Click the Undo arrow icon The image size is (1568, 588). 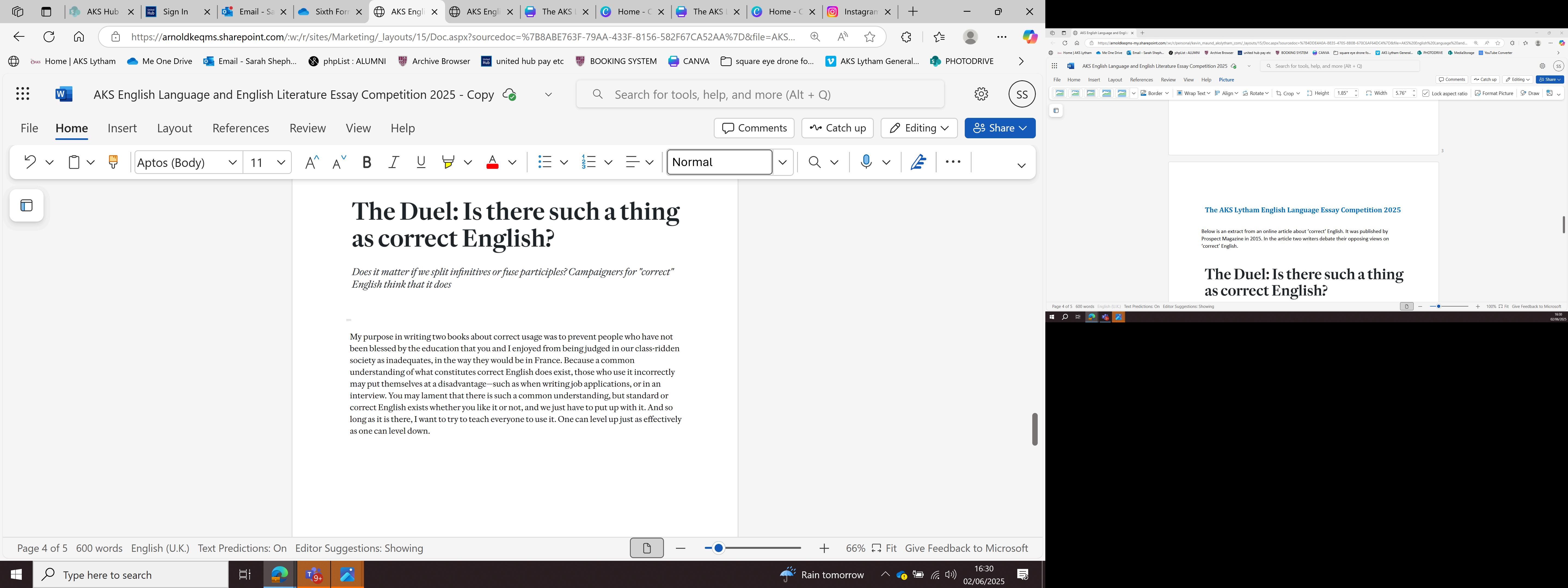30,162
